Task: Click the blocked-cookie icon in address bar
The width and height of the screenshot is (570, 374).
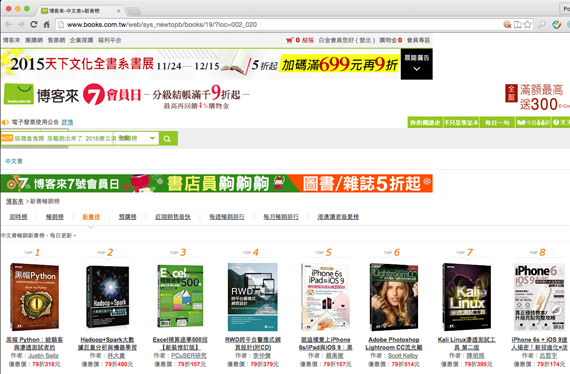Action: (507, 24)
